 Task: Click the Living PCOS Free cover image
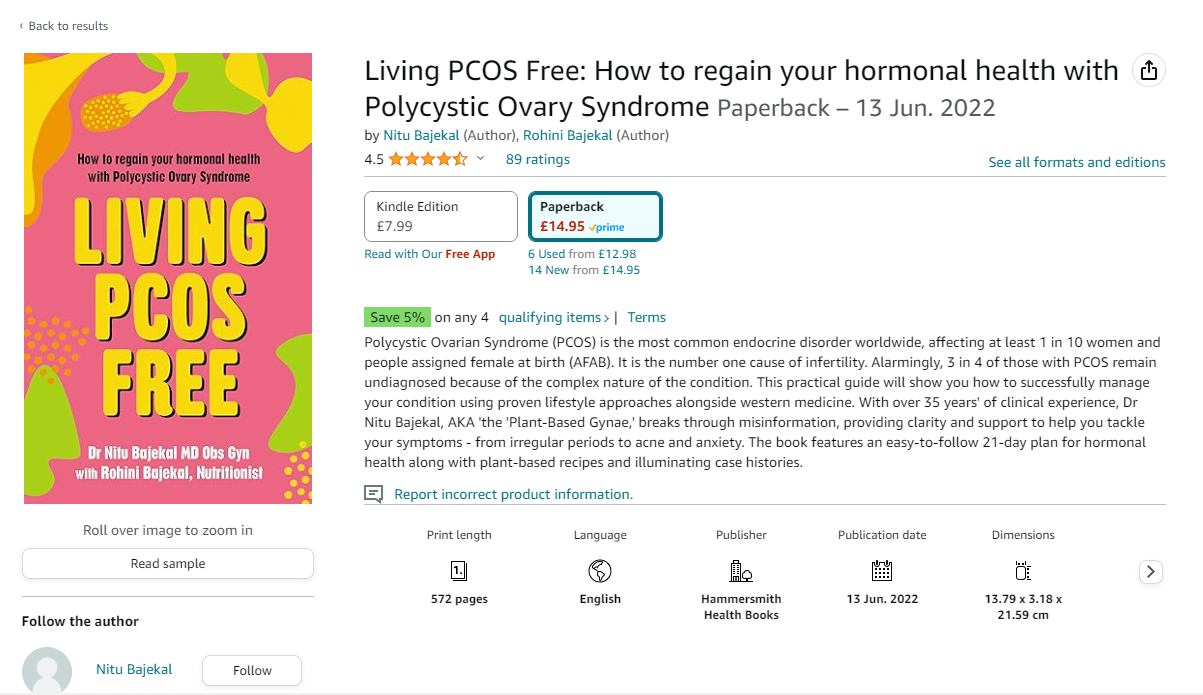click(168, 278)
